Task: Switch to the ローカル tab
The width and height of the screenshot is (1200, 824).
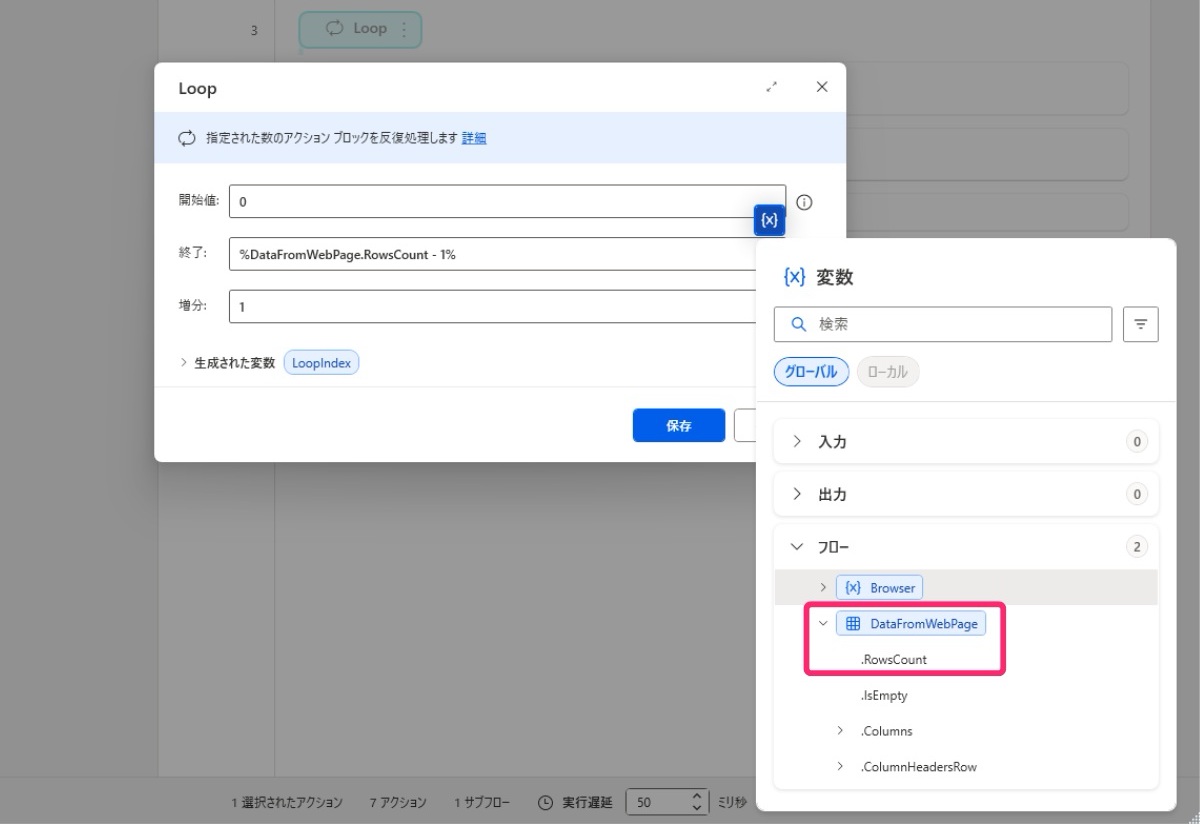Action: point(888,372)
